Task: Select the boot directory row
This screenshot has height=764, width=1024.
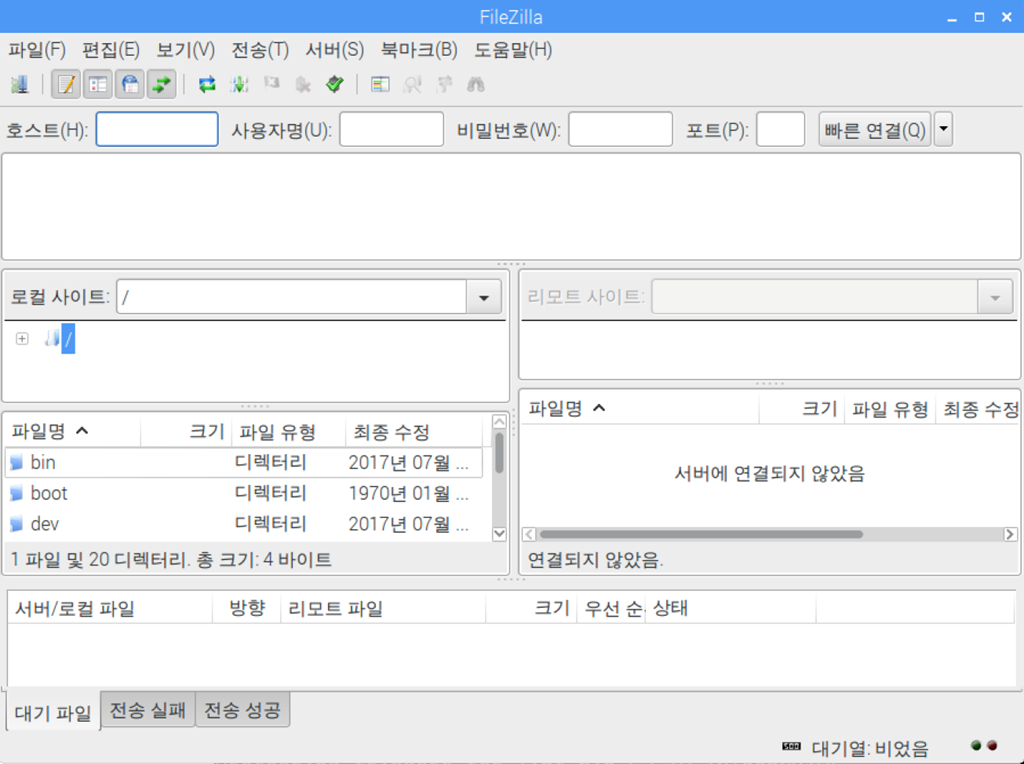Action: pos(244,493)
